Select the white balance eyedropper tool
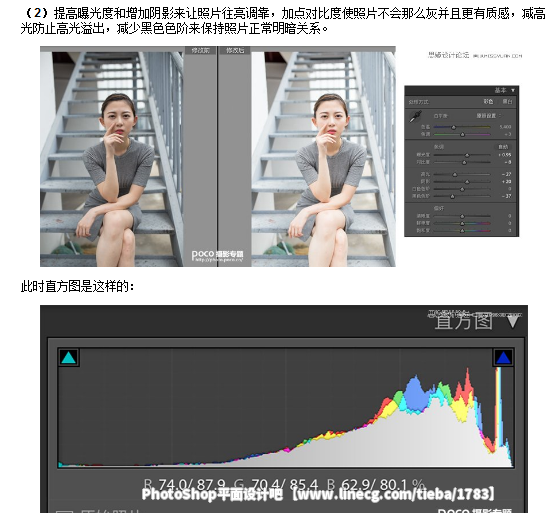Viewport: 550px width, 513px height. [416, 116]
